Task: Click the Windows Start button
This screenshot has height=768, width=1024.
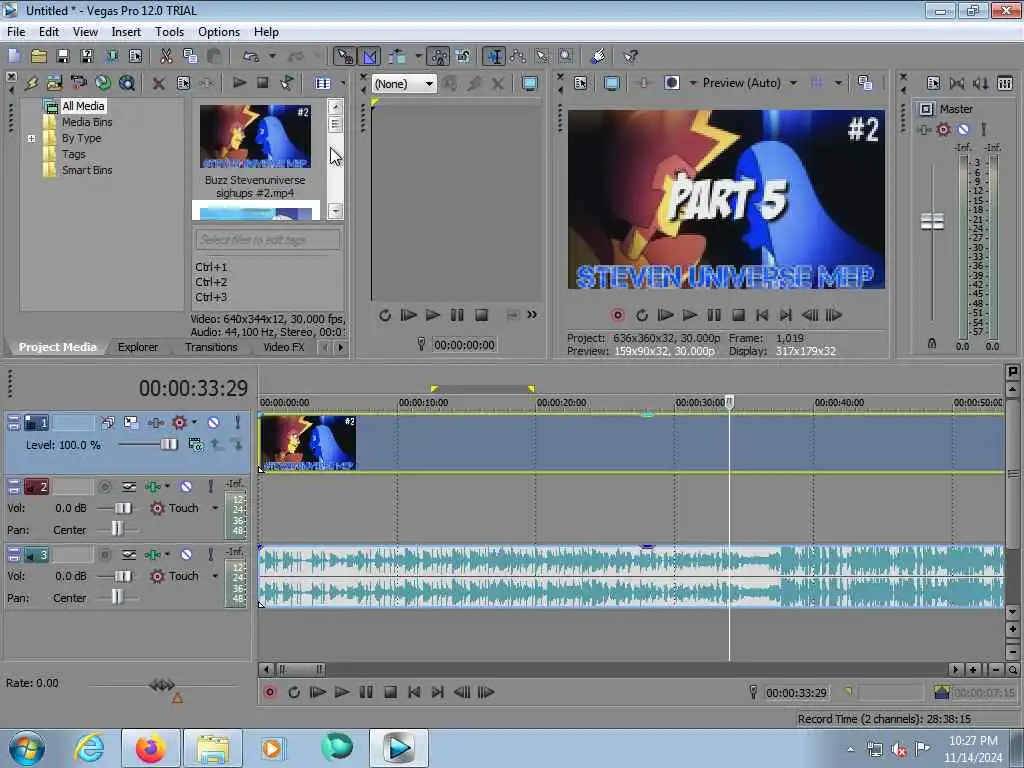Action: tap(27, 748)
